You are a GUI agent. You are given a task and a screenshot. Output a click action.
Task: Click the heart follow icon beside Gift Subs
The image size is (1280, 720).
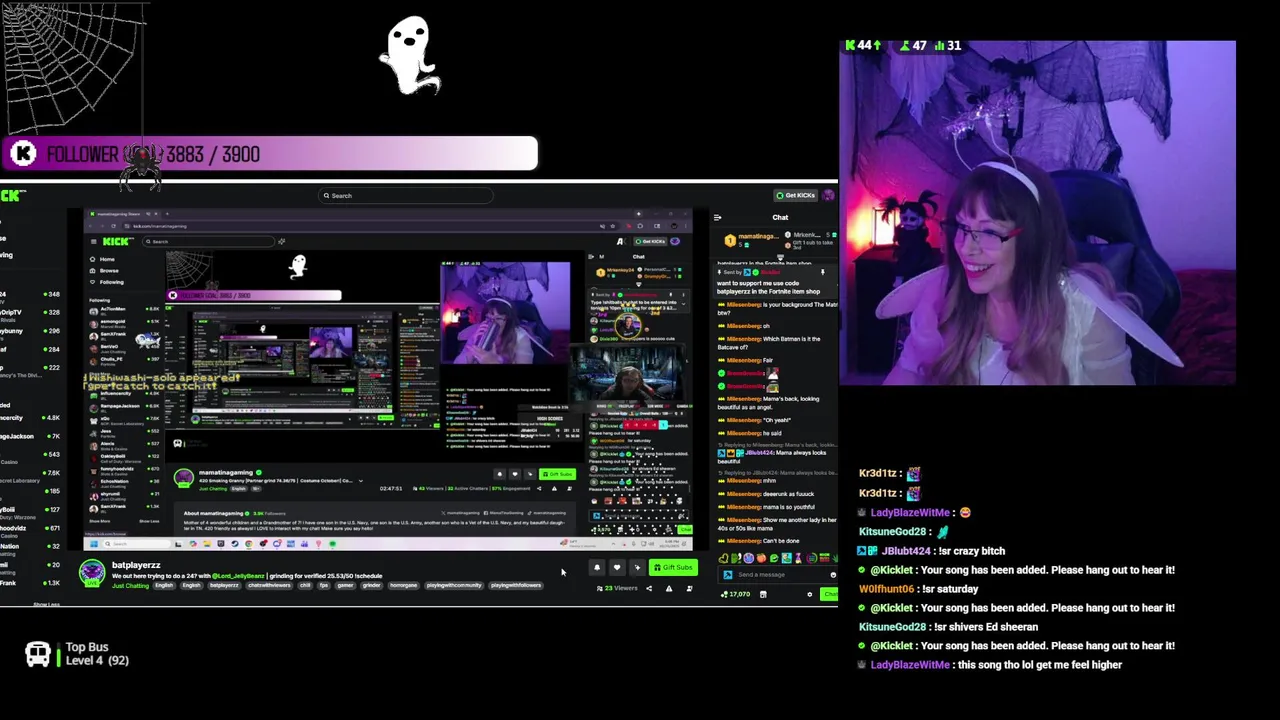[x=617, y=567]
